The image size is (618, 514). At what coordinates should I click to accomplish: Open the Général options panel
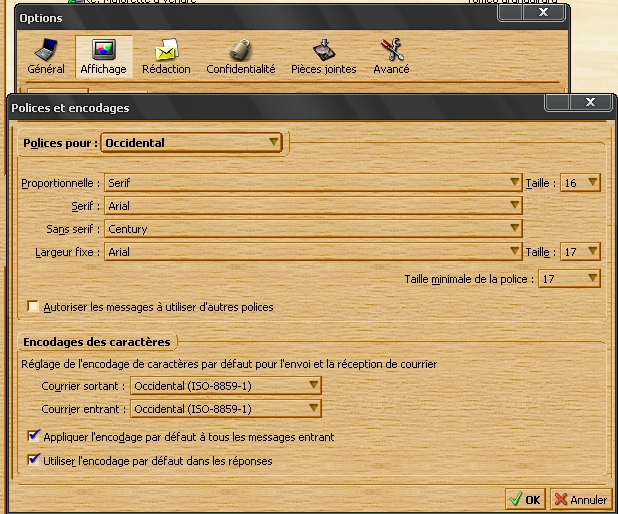point(46,56)
